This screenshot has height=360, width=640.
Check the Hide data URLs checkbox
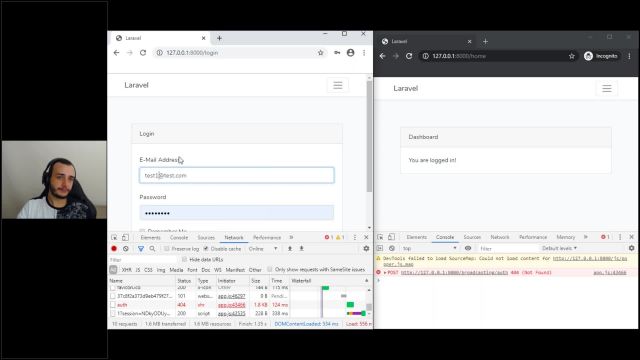184,259
